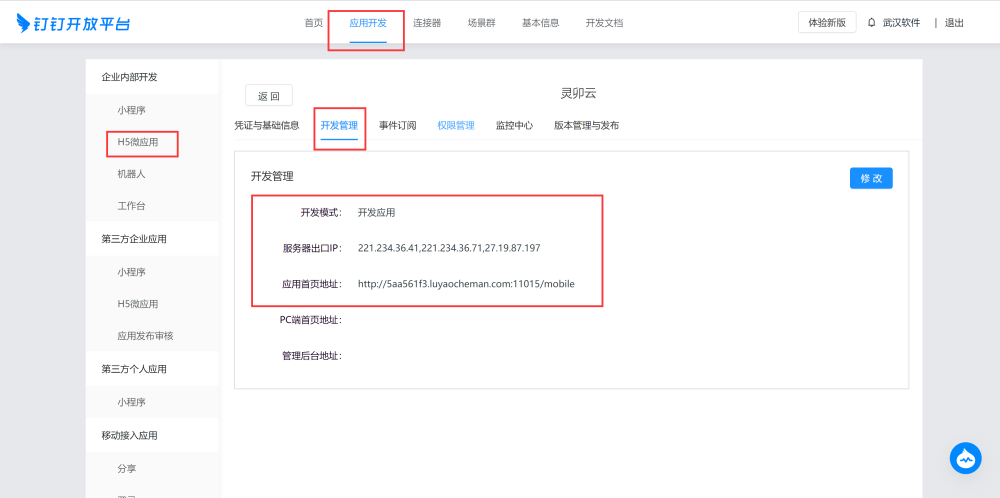Open 工作台 in the sidebar

131,206
